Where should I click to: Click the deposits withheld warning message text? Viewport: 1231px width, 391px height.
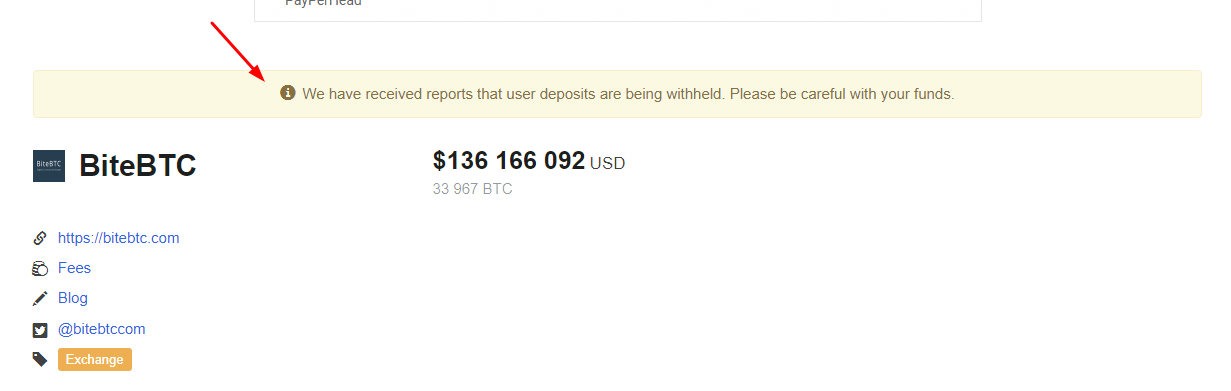click(628, 94)
